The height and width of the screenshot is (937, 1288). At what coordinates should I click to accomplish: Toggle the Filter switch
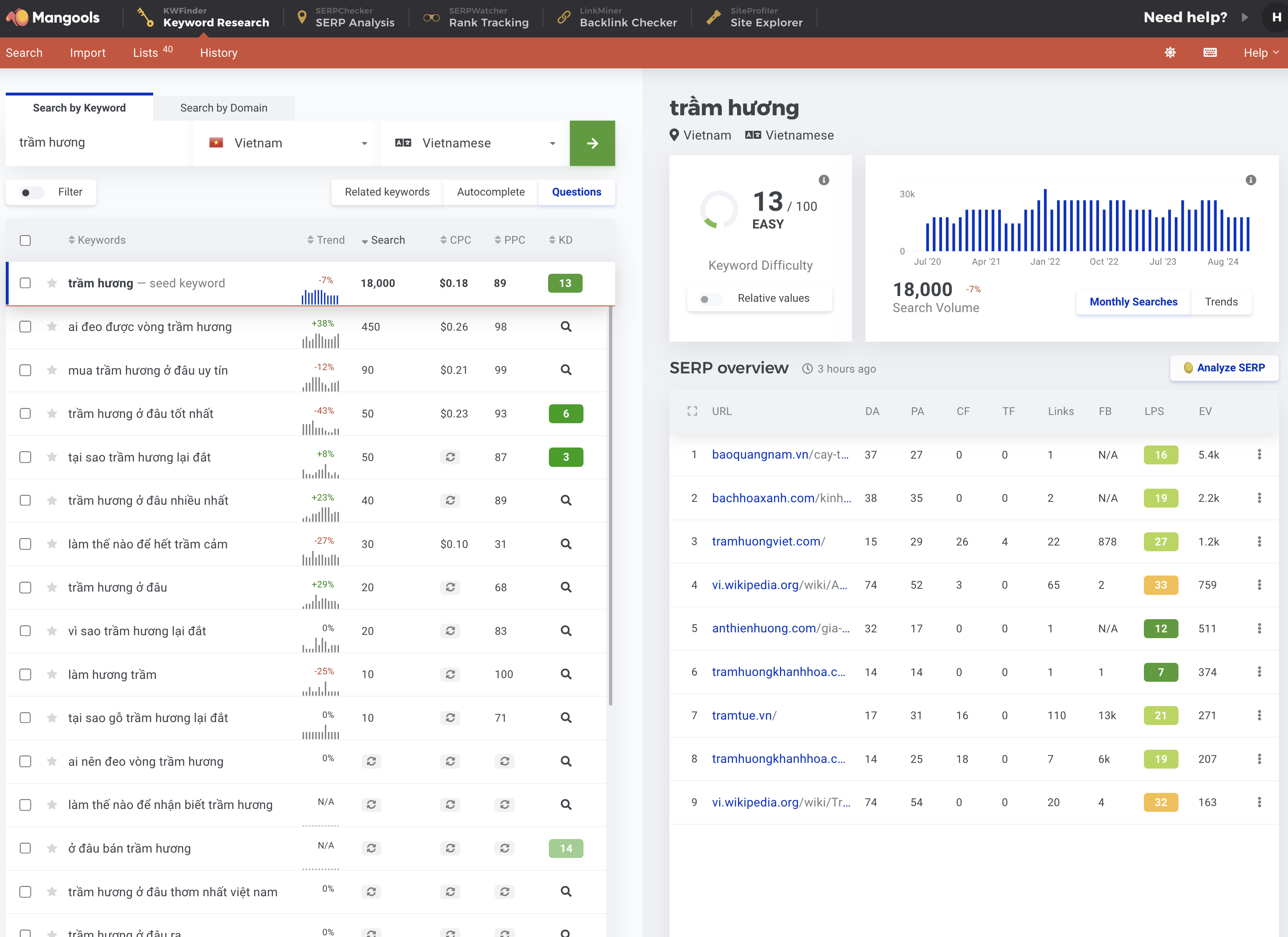point(32,193)
